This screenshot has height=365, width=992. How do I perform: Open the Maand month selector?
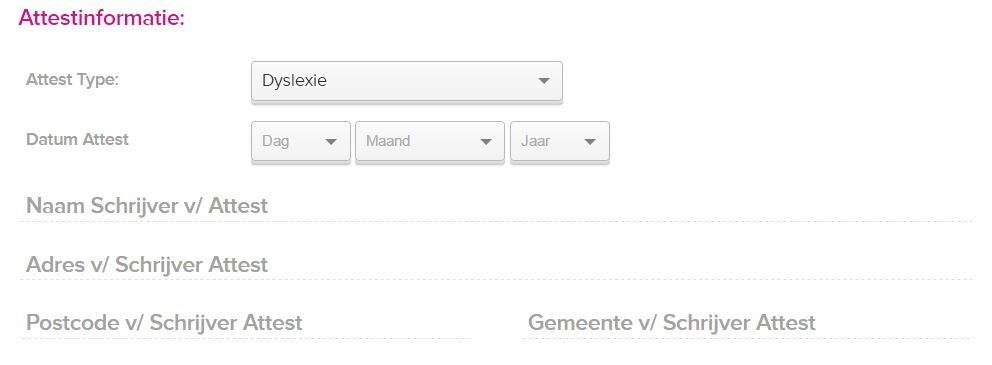pyautogui.click(x=430, y=141)
